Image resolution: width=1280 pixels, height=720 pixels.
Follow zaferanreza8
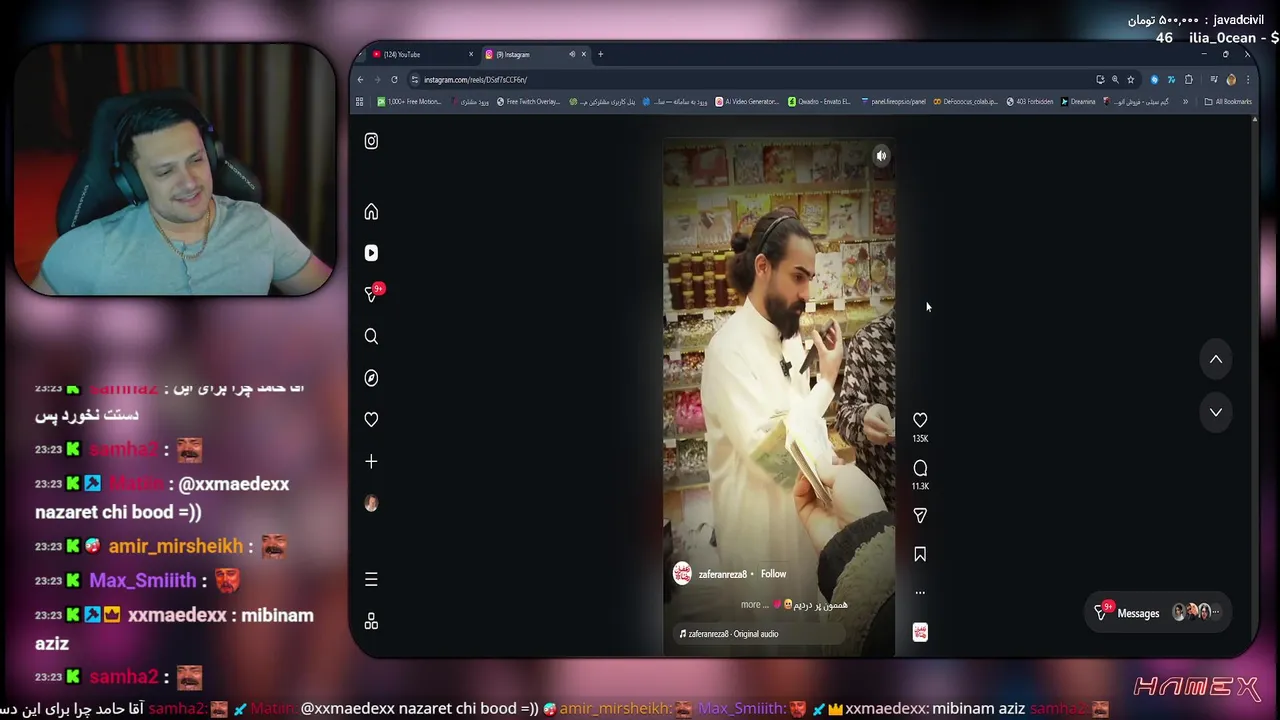point(773,574)
